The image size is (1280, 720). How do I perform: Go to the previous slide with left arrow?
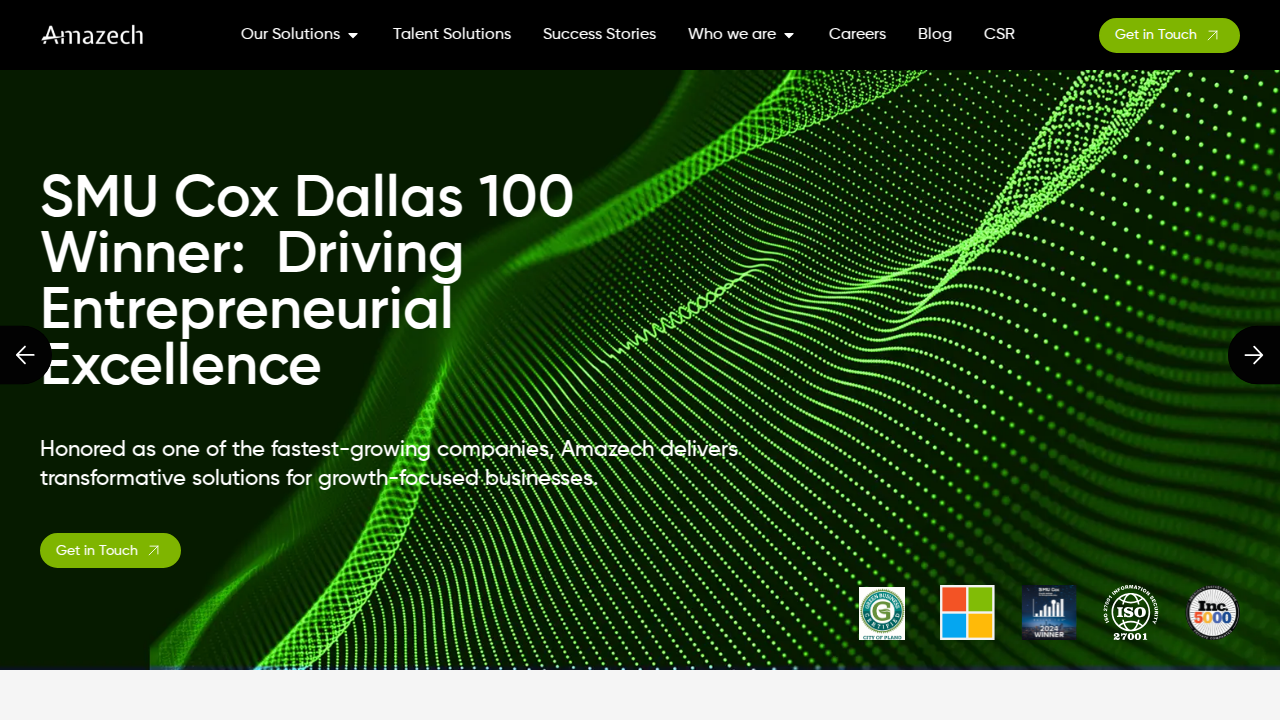[x=25, y=355]
